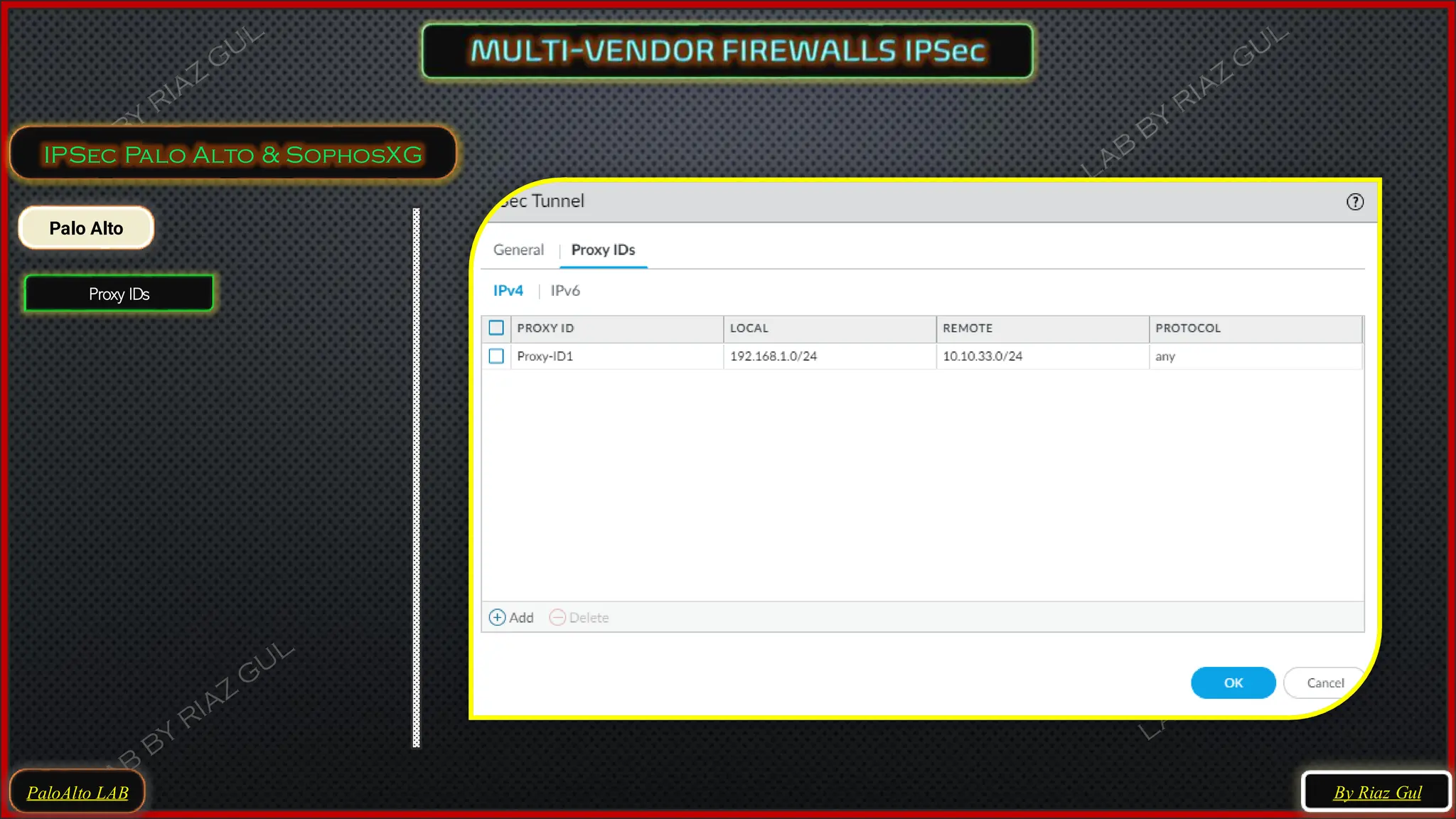Click the plus icon next to Add
Viewport: 1456px width, 819px height.
coord(497,617)
